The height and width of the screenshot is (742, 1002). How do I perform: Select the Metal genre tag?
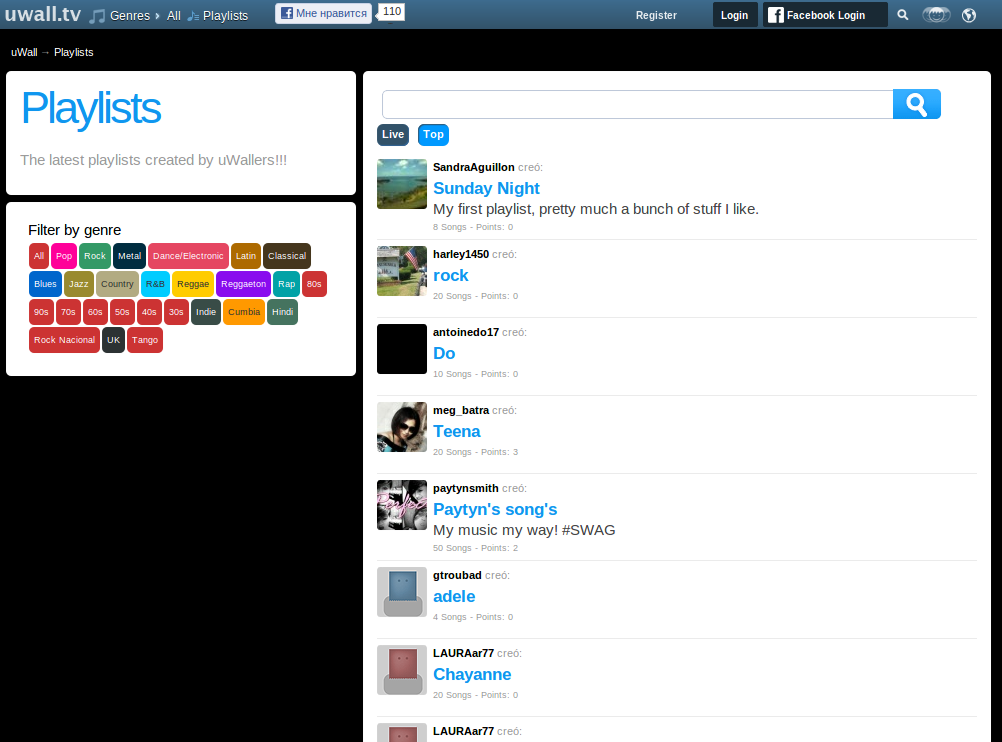(129, 256)
